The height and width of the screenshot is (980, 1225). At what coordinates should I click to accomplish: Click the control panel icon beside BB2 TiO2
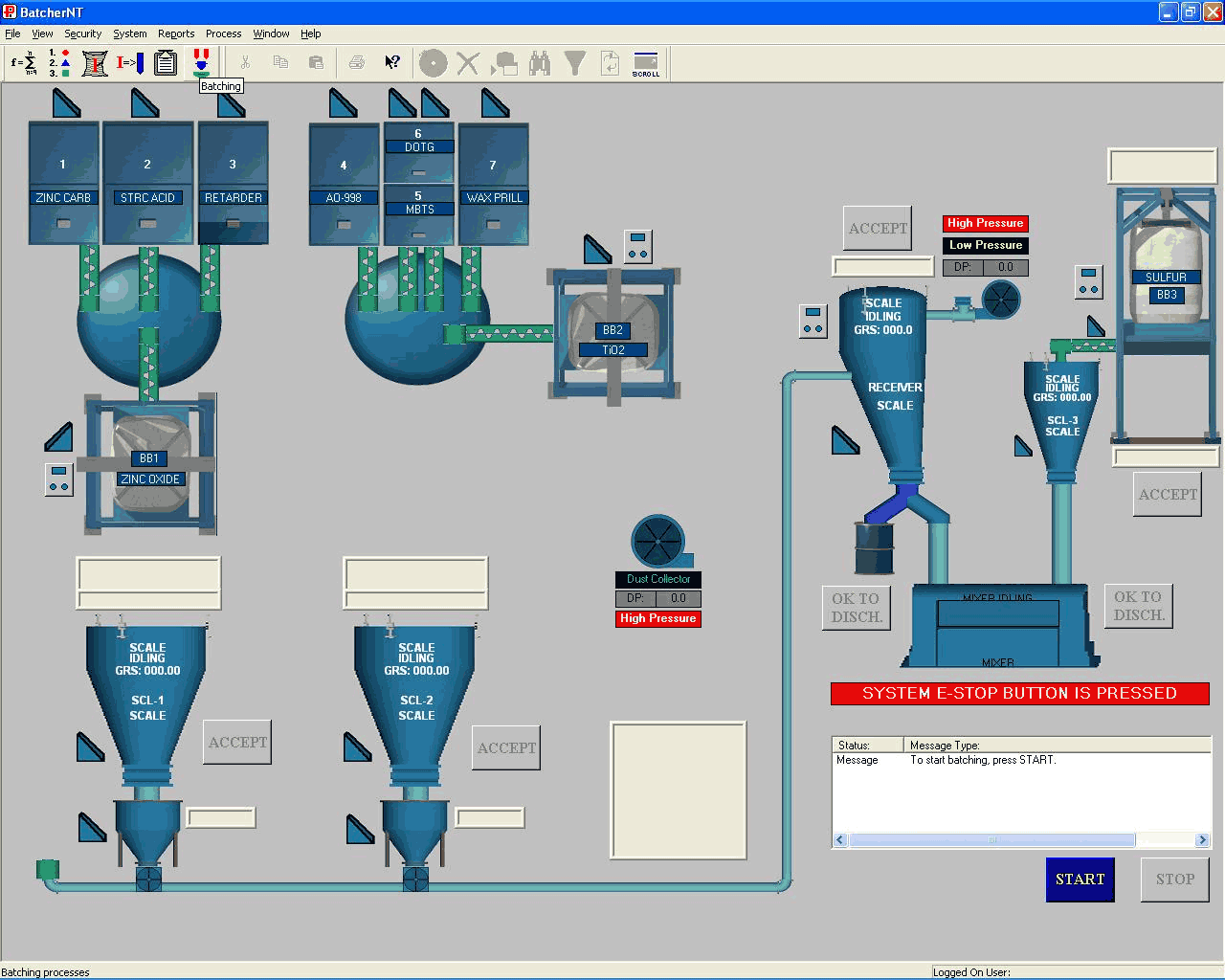(x=638, y=247)
